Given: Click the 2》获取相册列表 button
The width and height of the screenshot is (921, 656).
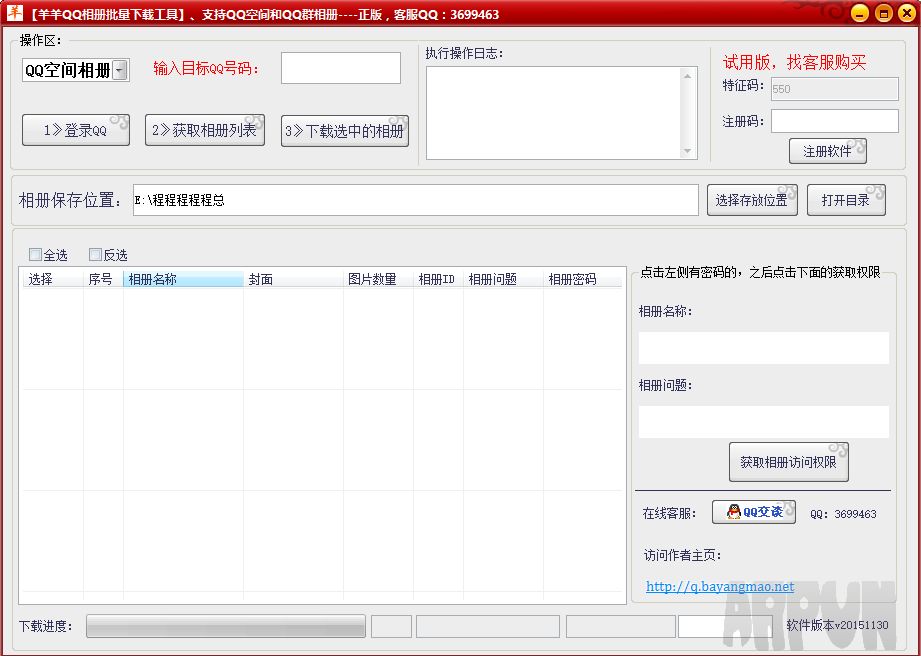Looking at the screenshot, I should coord(205,130).
